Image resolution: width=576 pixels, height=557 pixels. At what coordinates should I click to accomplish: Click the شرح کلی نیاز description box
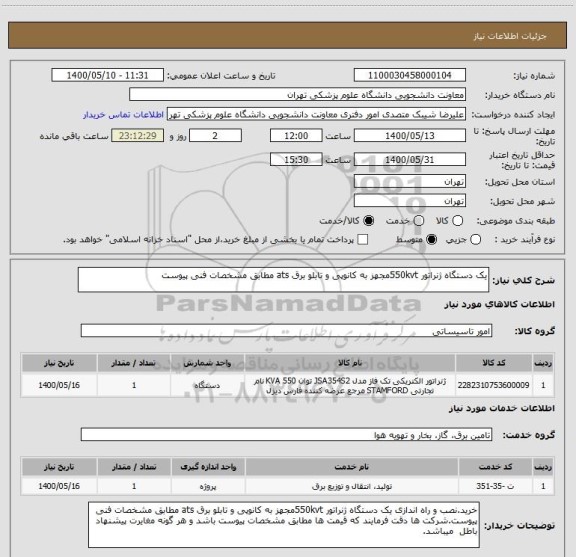click(x=283, y=280)
